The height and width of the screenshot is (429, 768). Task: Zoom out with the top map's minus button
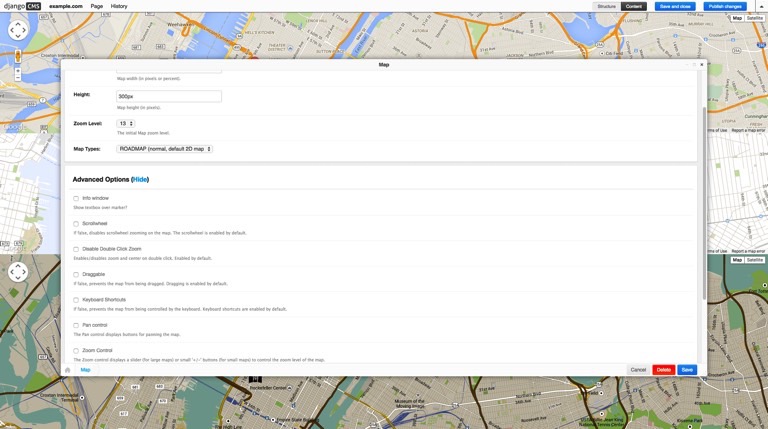18,77
